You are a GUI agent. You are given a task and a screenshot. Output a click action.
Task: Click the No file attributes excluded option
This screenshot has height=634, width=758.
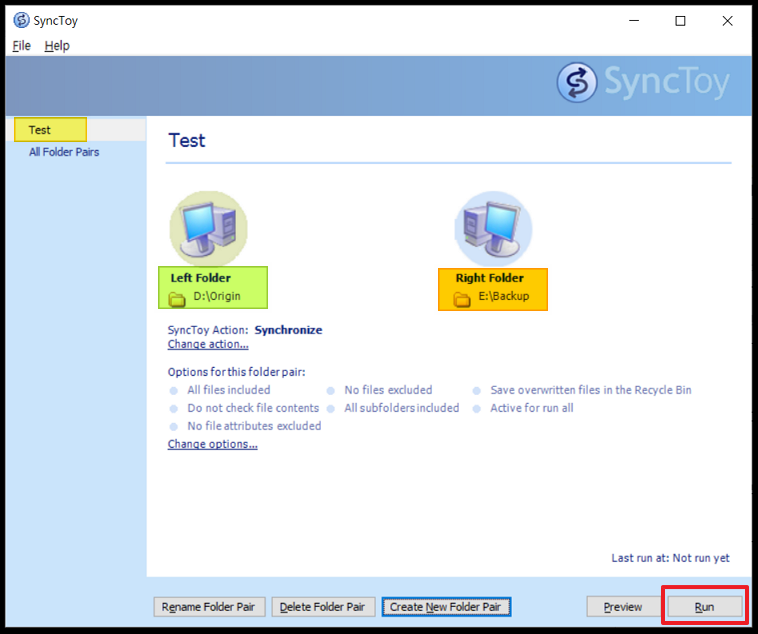pyautogui.click(x=254, y=426)
